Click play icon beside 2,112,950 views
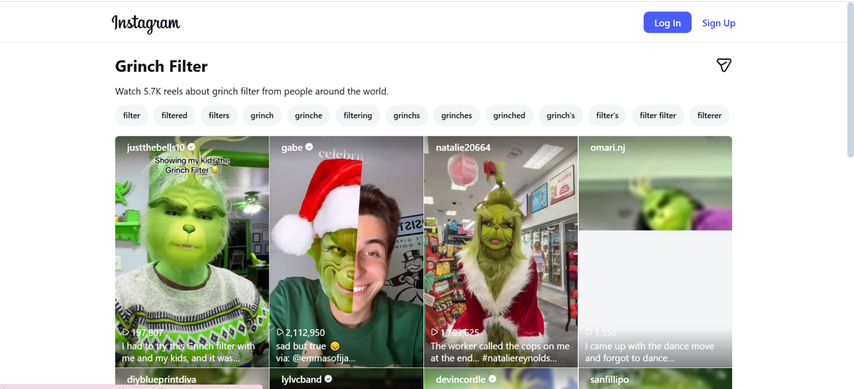 point(280,332)
